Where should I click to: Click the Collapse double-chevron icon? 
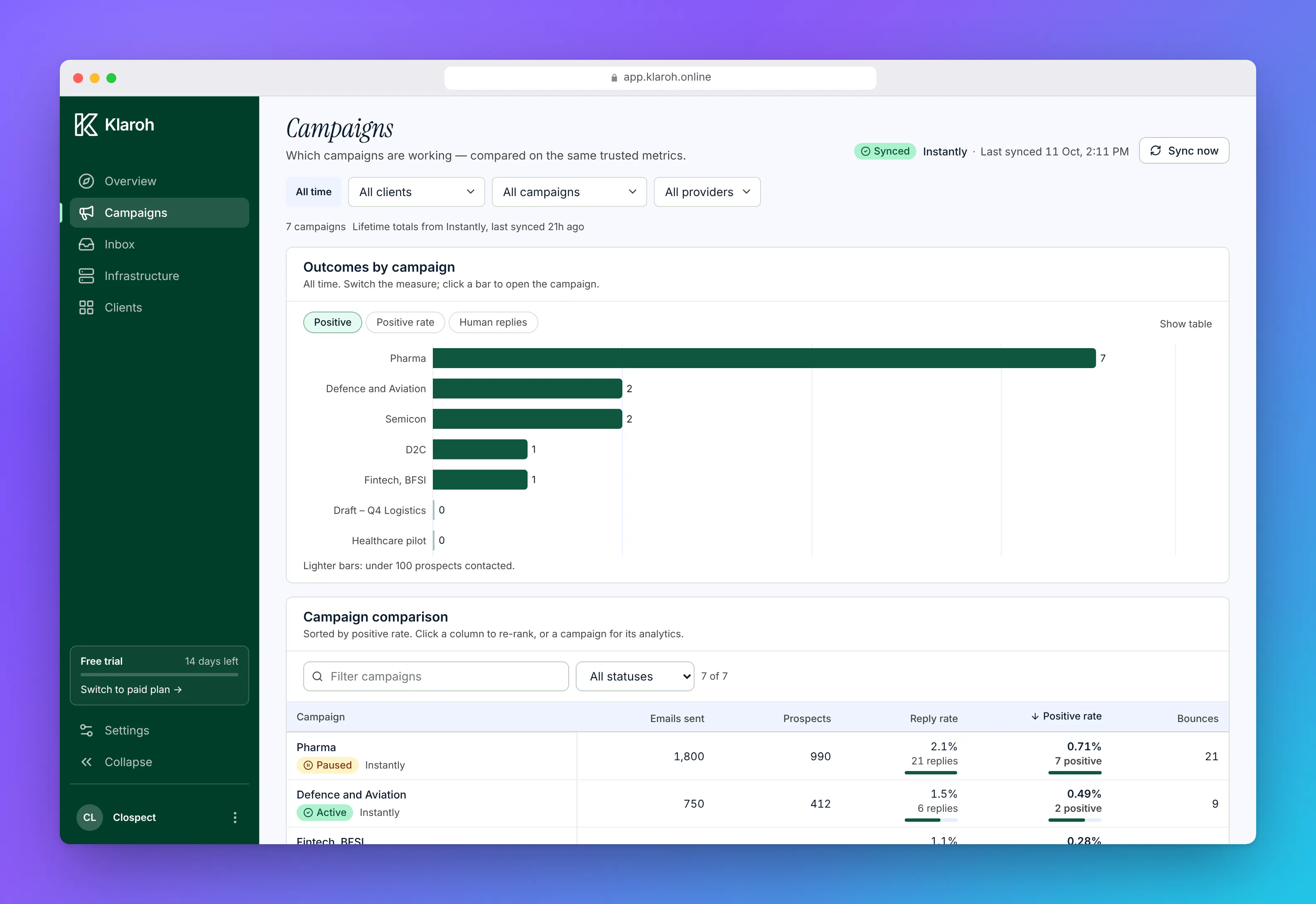tap(86, 762)
